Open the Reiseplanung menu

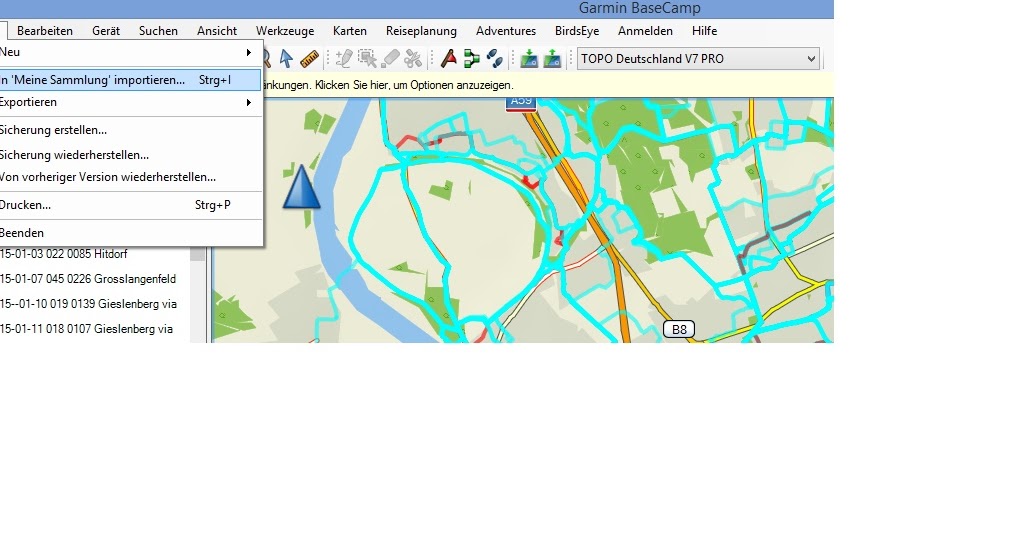(421, 31)
